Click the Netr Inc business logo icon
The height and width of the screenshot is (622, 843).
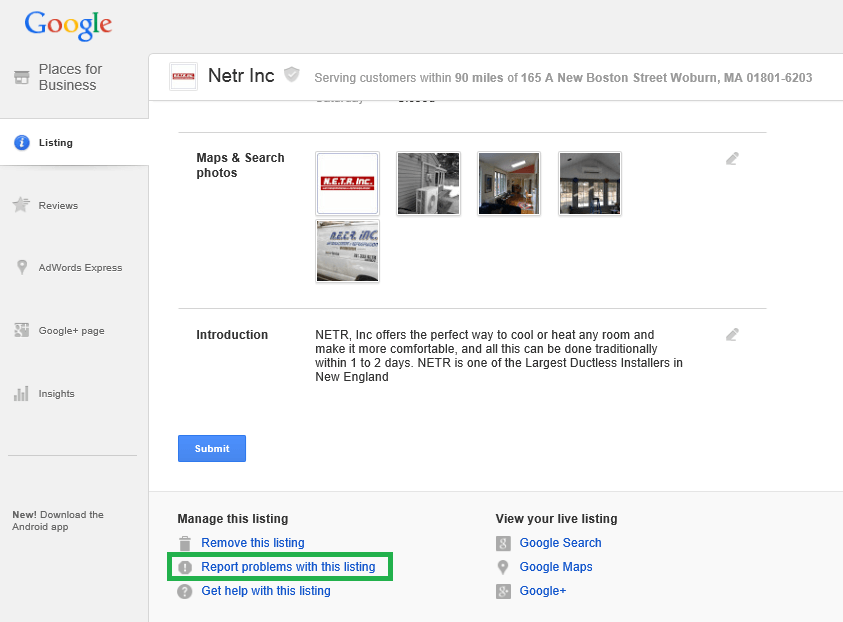(183, 77)
